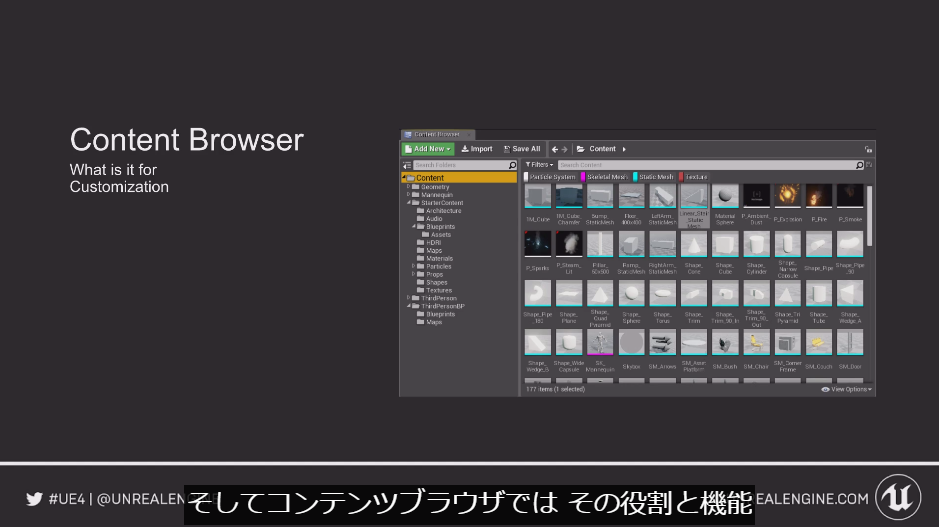Image resolution: width=939 pixels, height=527 pixels.
Task: Toggle the sources panel icon
Action: [407, 165]
